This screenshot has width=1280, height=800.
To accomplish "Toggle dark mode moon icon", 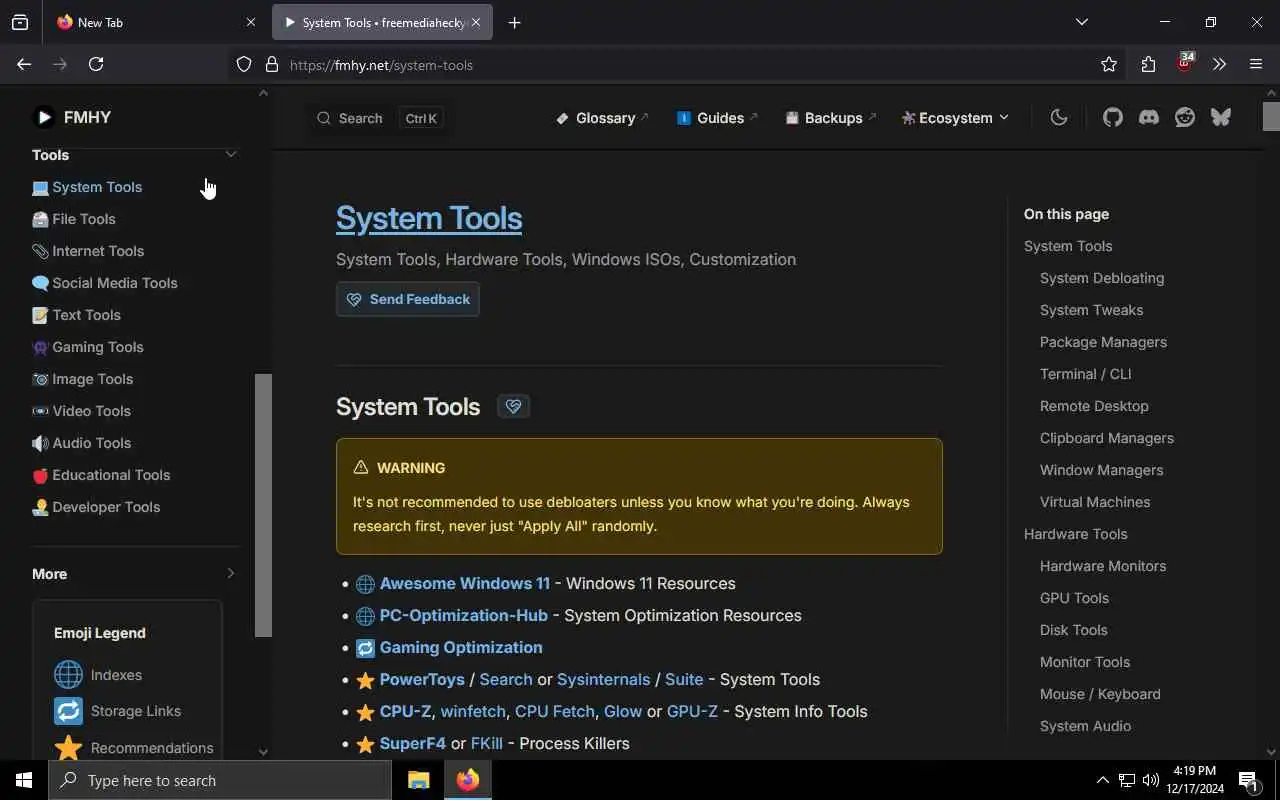I will 1059,117.
